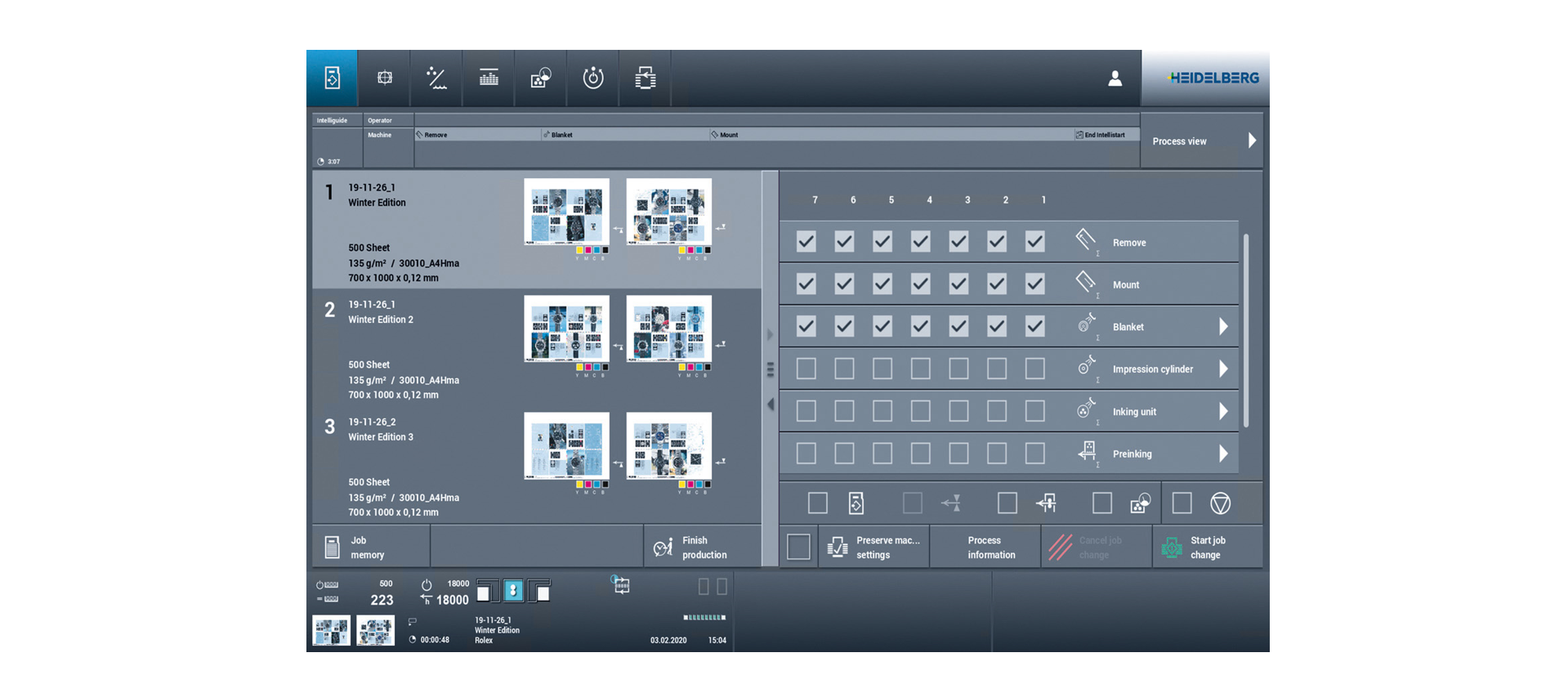
Task: Click the stopwatch timer icon in top toolbar
Action: pyautogui.click(x=593, y=78)
